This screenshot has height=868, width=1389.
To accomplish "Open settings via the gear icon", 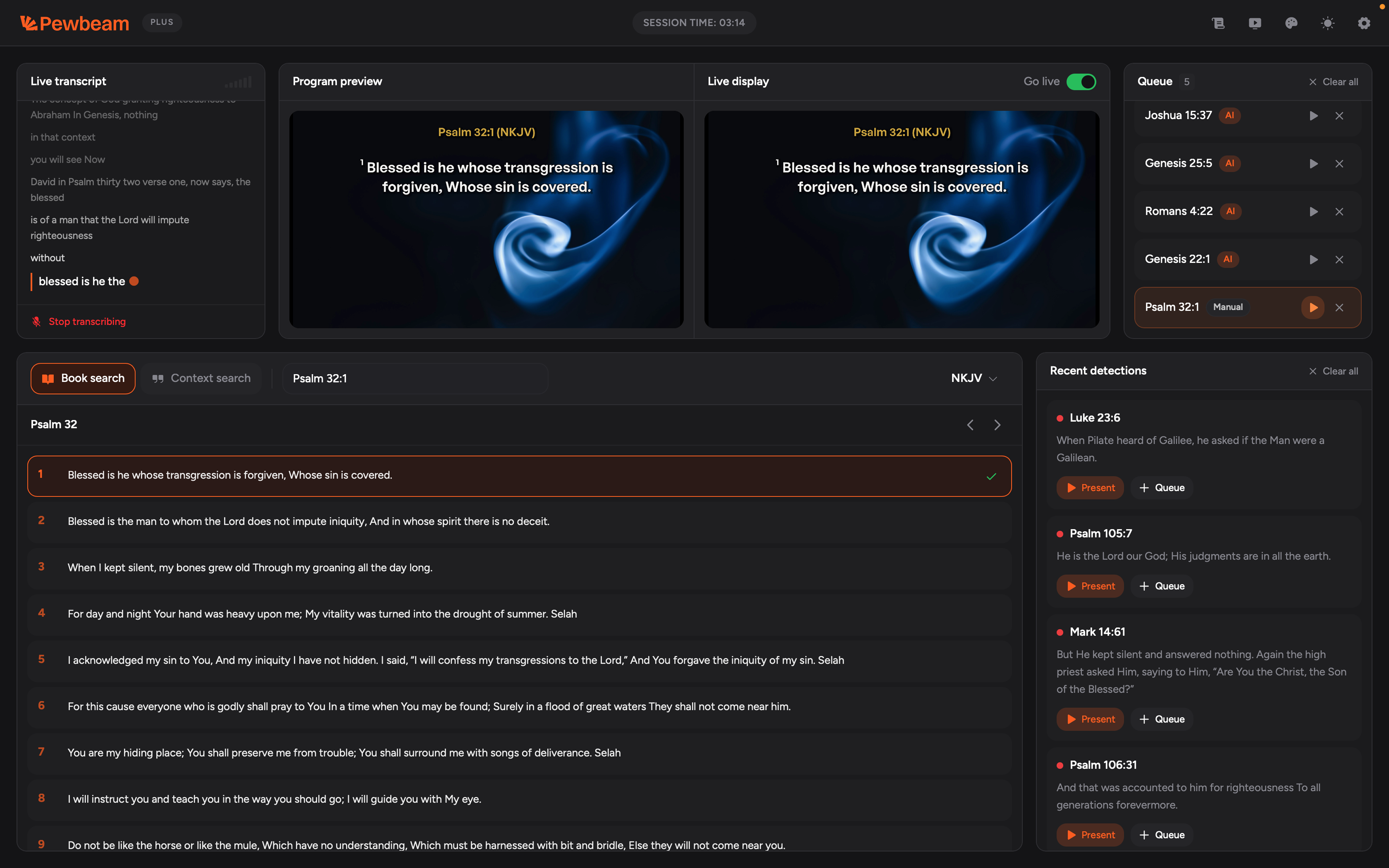I will (1364, 23).
